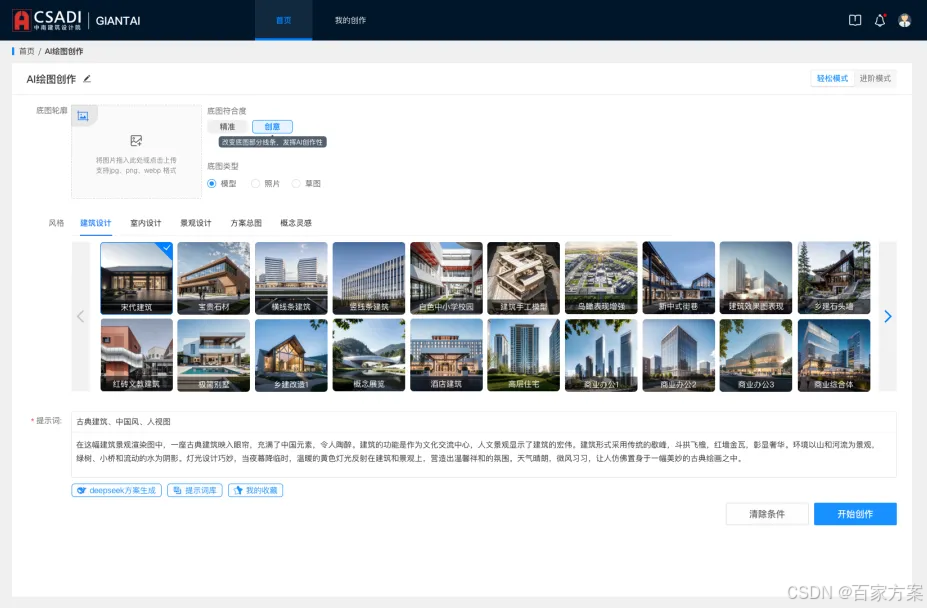Open the documentation book icon in header

click(855, 21)
